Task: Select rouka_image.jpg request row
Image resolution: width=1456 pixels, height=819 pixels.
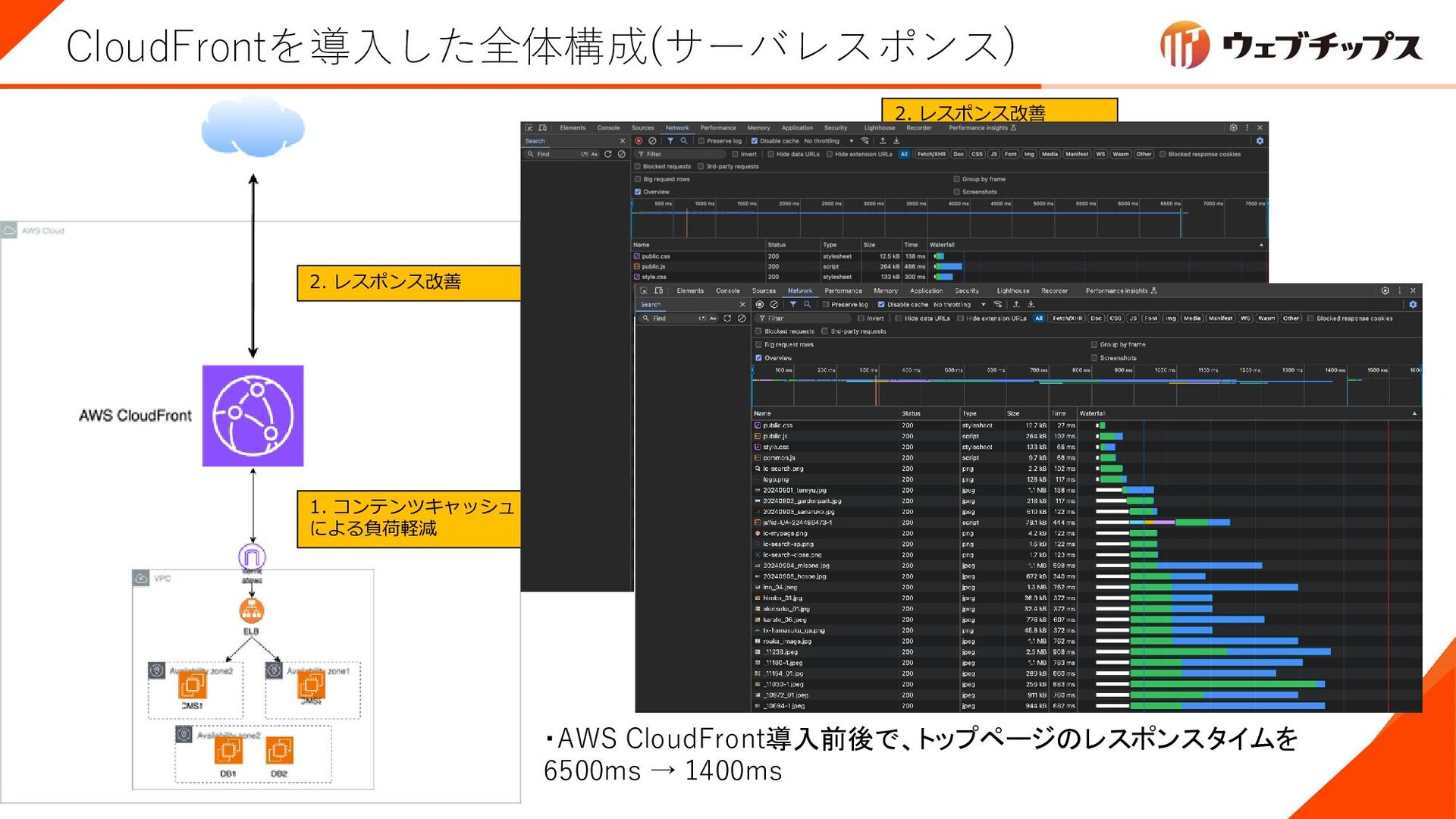Action: [1086, 642]
